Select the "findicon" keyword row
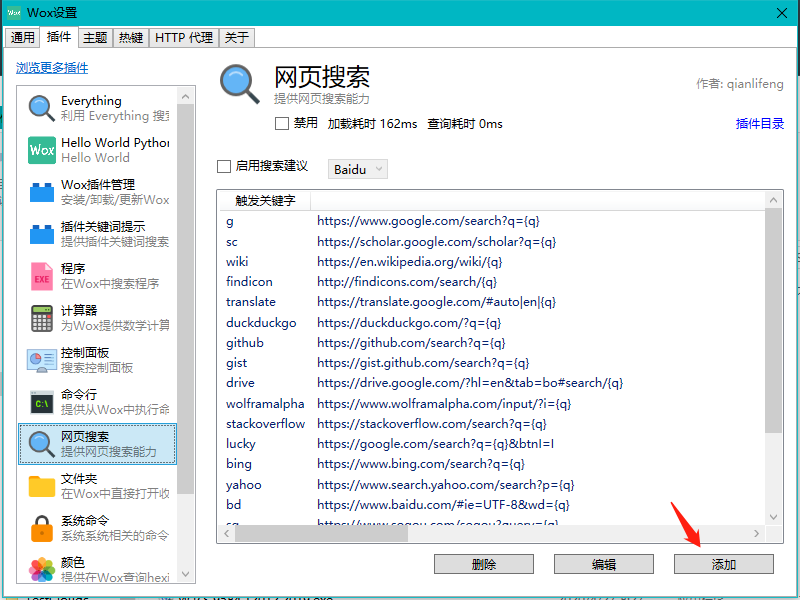 (492, 282)
